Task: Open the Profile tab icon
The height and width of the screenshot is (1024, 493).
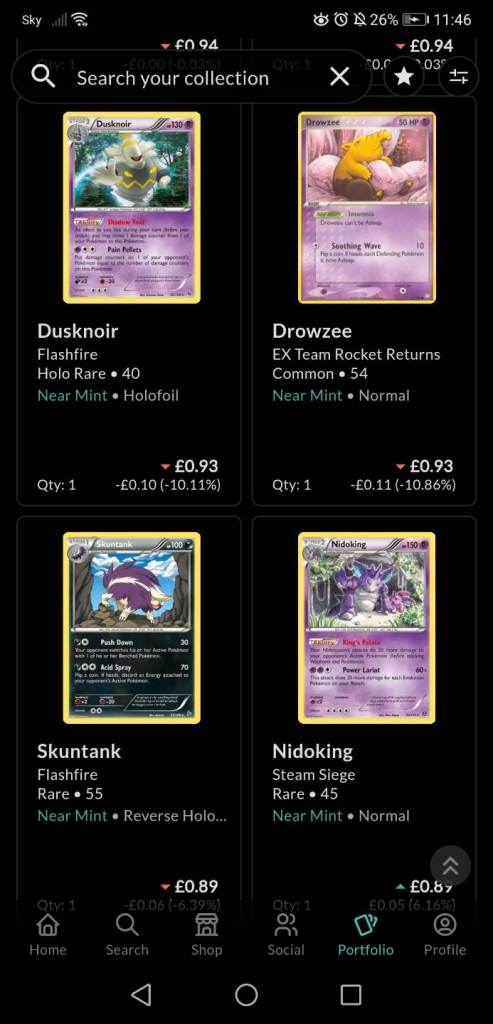Action: (445, 925)
